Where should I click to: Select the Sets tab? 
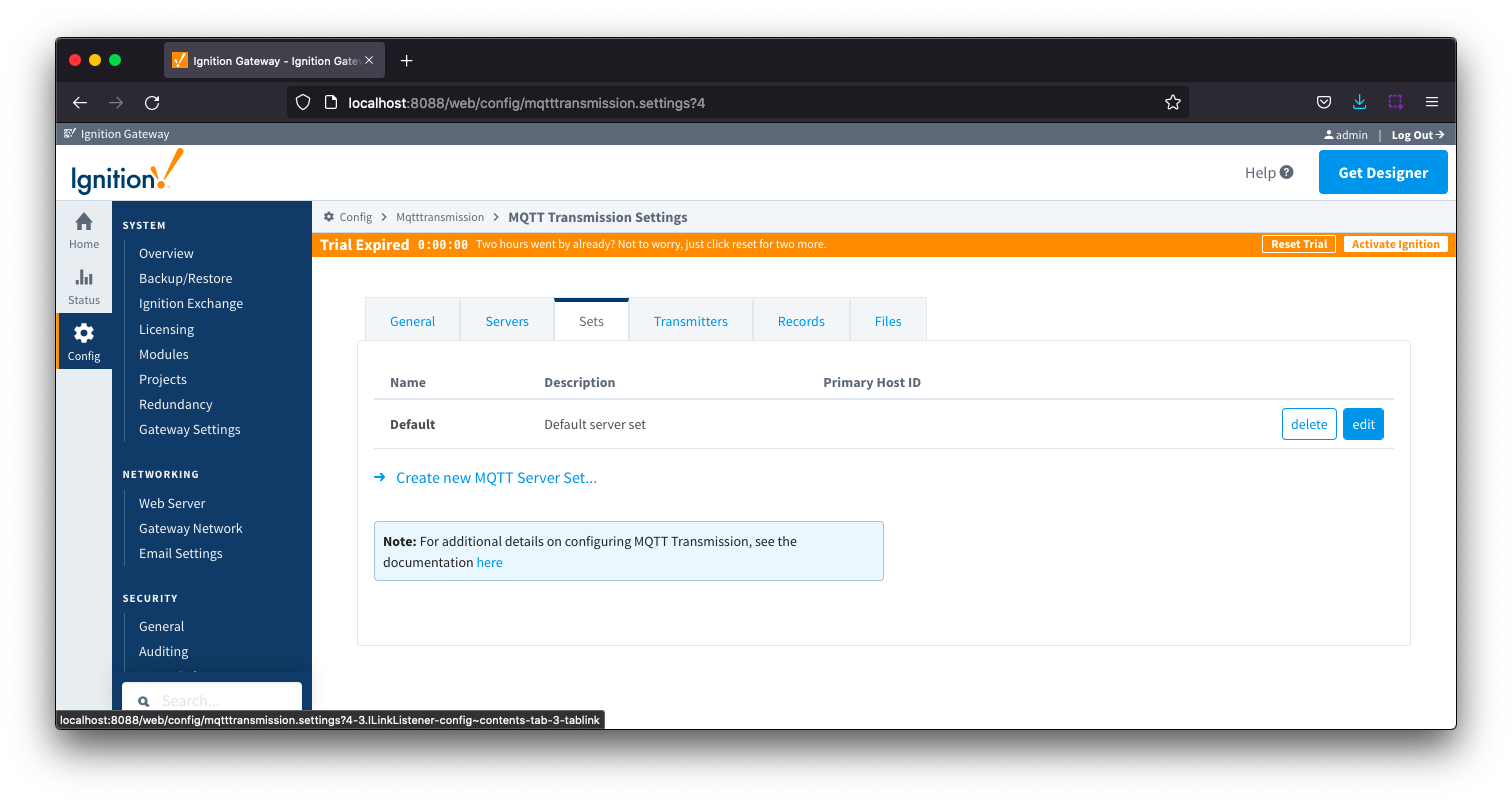click(591, 321)
